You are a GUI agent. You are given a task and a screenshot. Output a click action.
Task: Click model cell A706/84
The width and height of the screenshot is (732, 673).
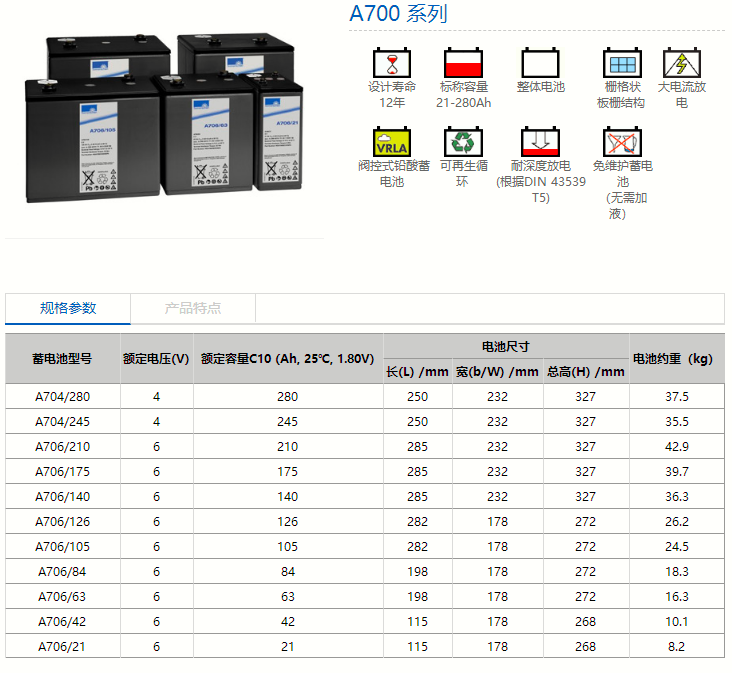(x=63, y=572)
